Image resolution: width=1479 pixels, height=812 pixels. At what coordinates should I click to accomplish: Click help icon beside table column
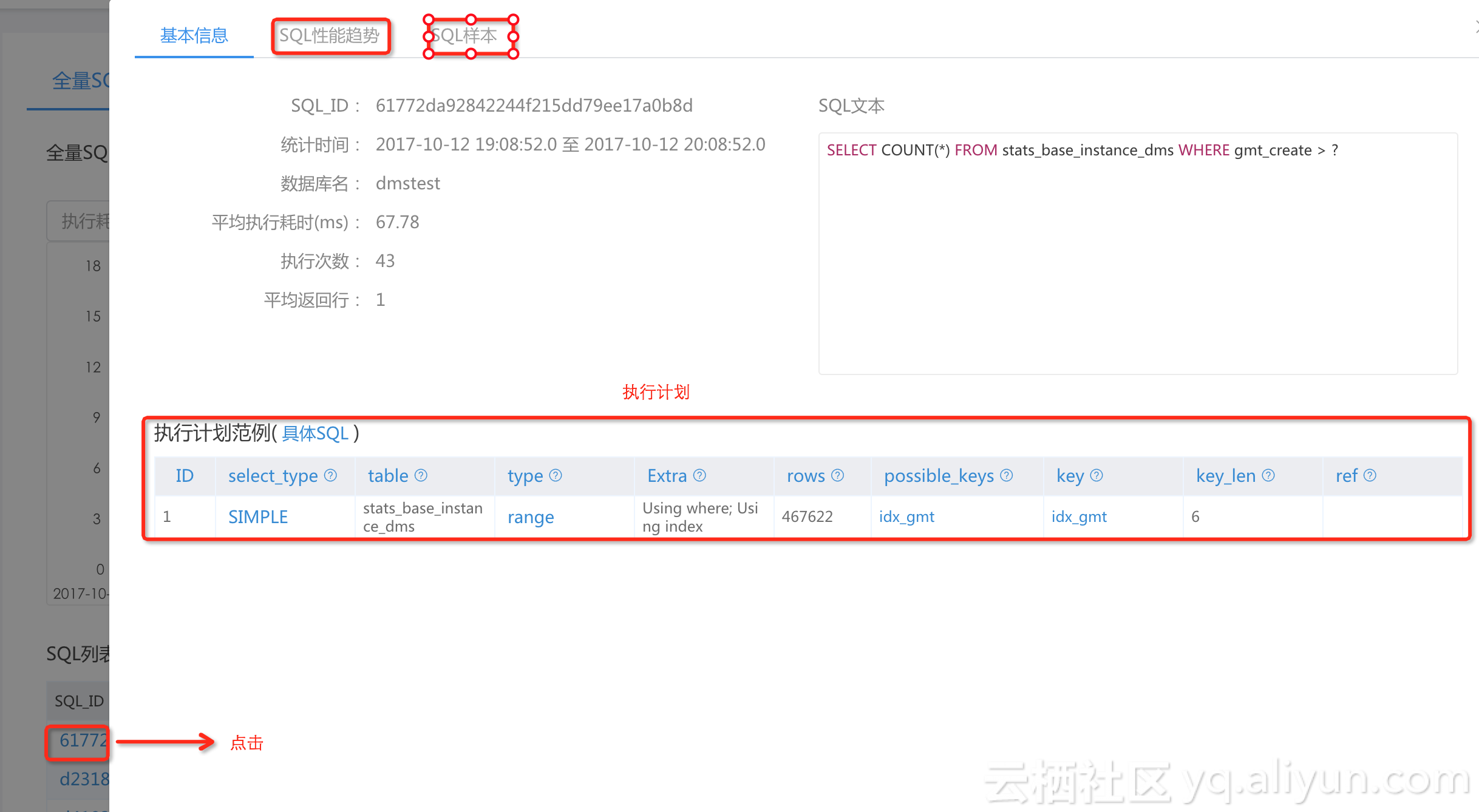click(421, 475)
